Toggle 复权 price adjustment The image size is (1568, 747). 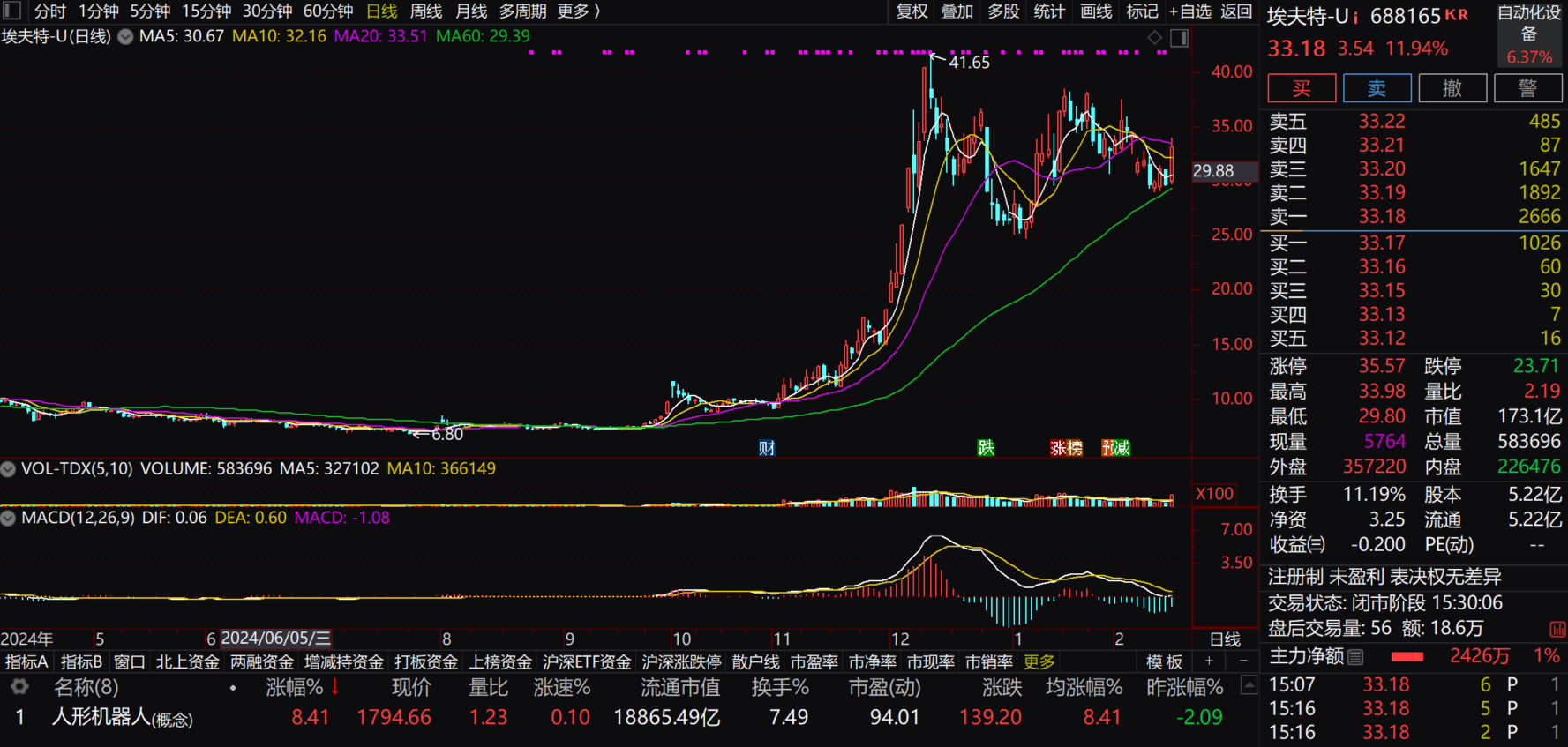(x=912, y=11)
